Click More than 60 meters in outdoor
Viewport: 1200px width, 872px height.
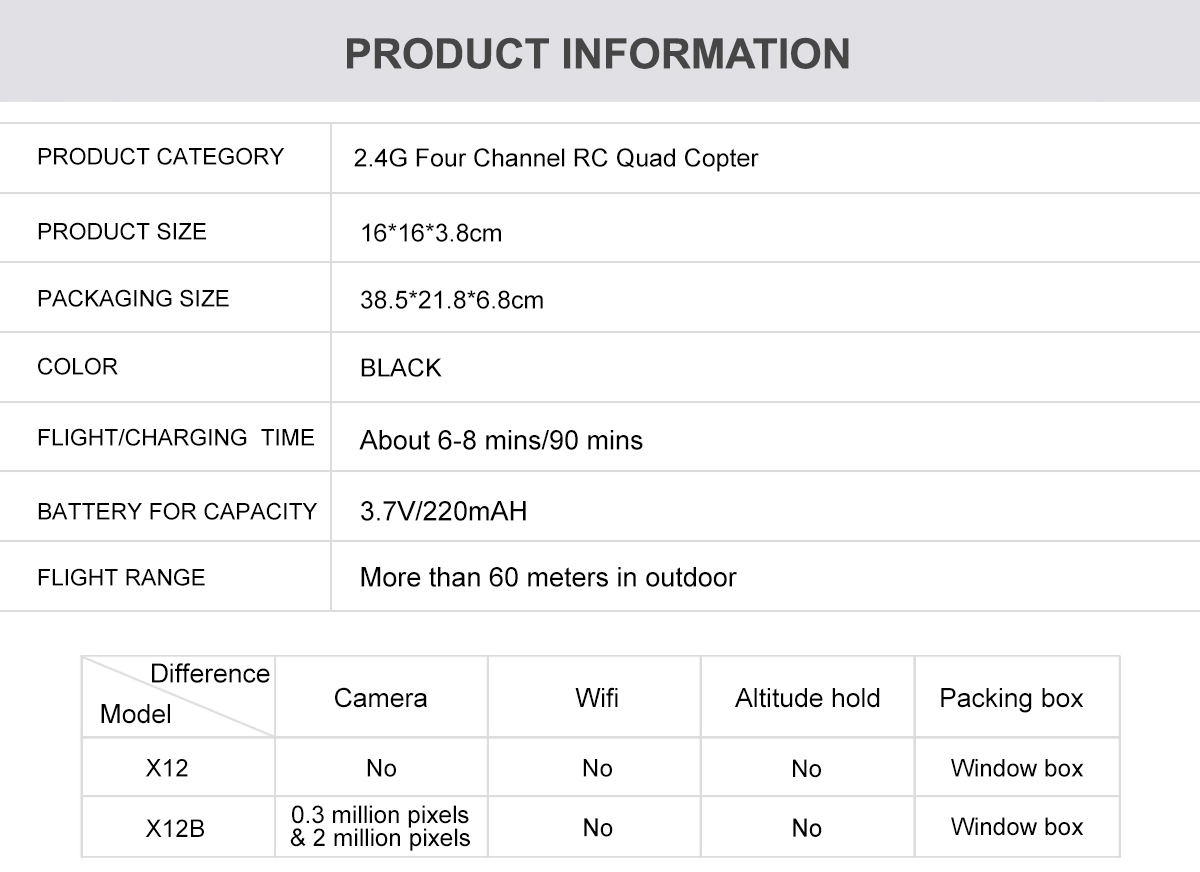pos(548,578)
